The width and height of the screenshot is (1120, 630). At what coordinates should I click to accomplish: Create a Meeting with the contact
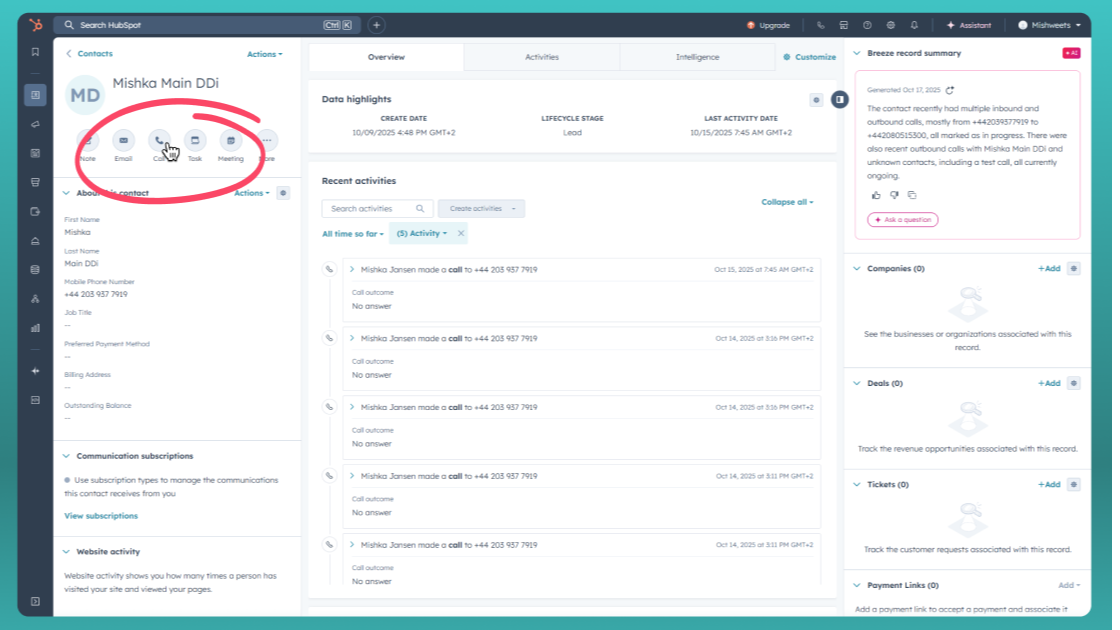(x=231, y=141)
